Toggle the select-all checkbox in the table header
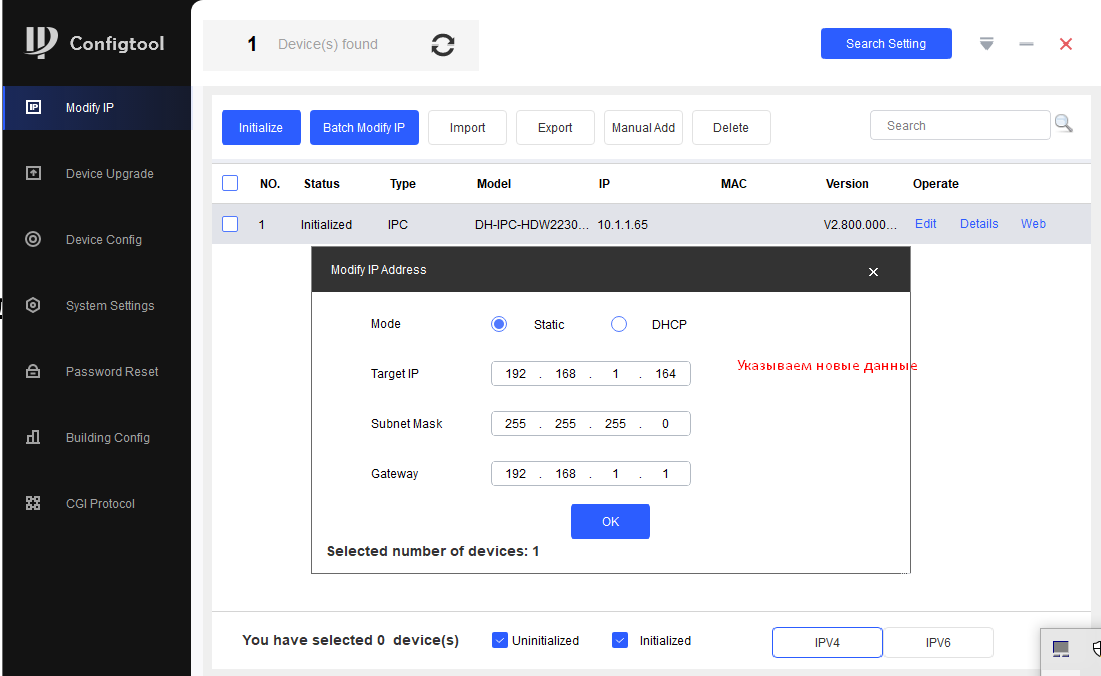Image resolution: width=1101 pixels, height=676 pixels. (x=230, y=183)
